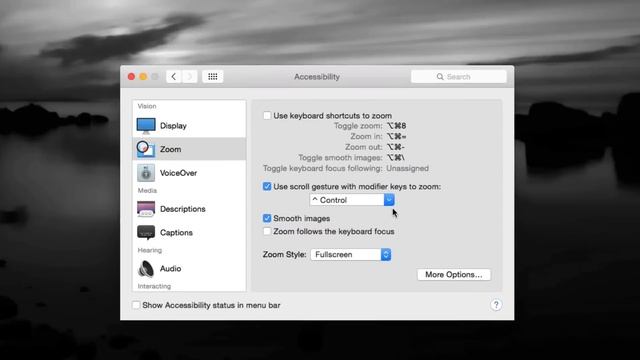Select Audio label in sidebar
The image size is (640, 360).
point(171,269)
